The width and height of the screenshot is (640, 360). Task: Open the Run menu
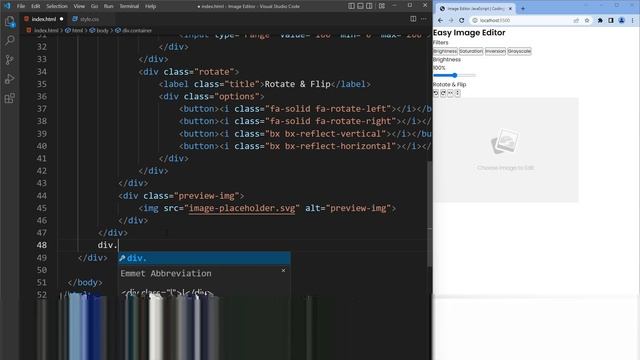[x=108, y=6]
